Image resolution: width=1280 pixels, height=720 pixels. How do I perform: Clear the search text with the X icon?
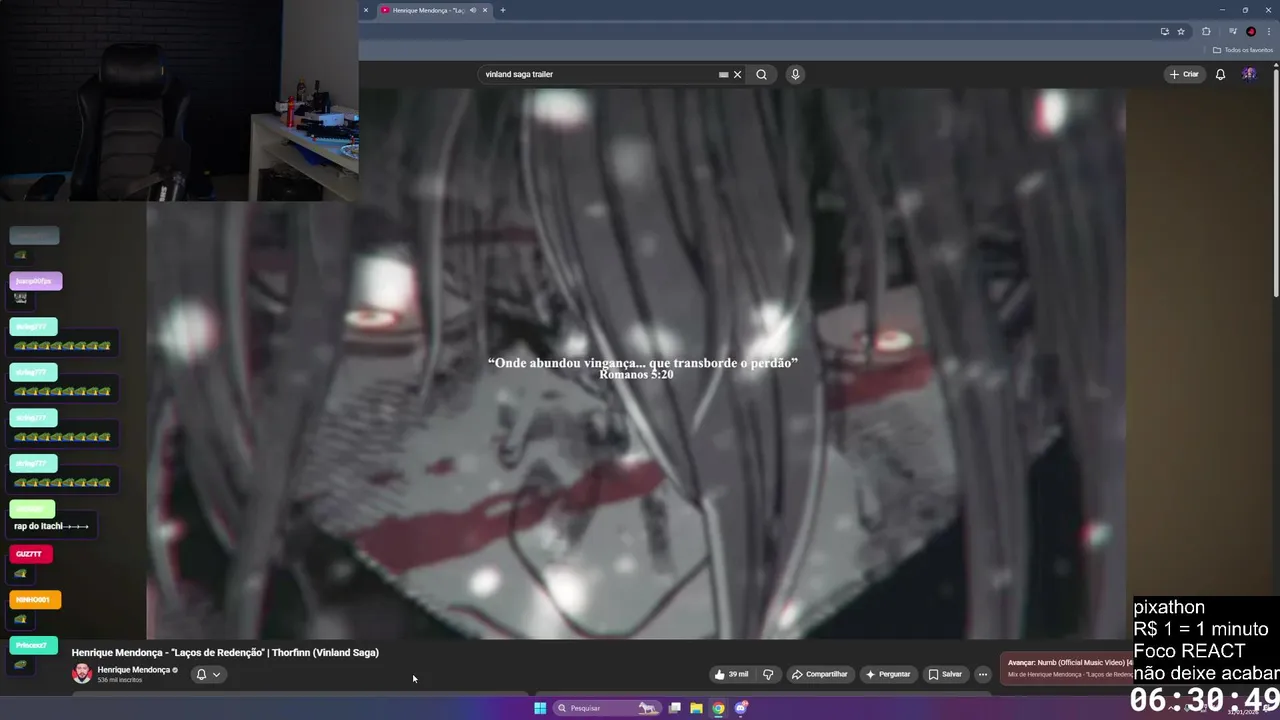pos(738,74)
